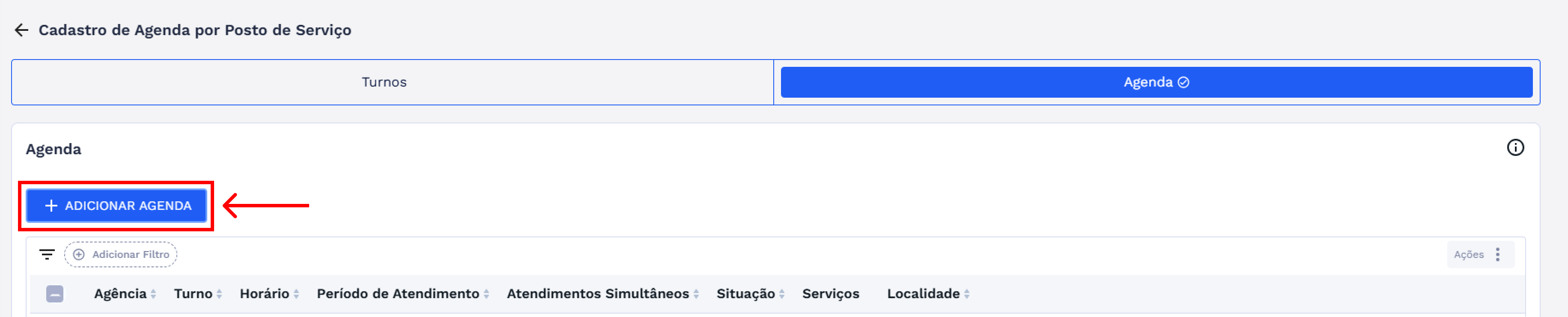1568x317 pixels.
Task: Click the Agenda tab checkmark icon
Action: [1183, 83]
